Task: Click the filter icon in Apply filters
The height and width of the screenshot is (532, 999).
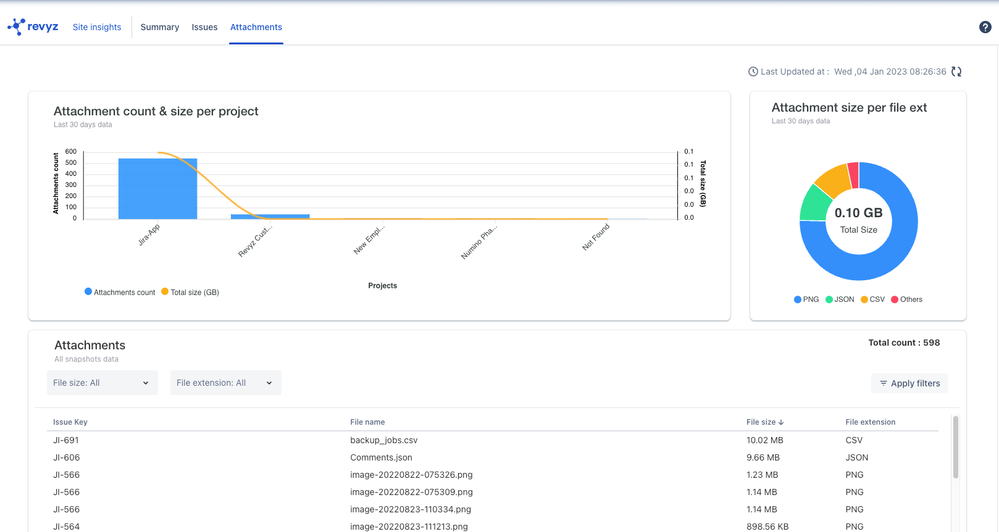Action: tap(883, 383)
